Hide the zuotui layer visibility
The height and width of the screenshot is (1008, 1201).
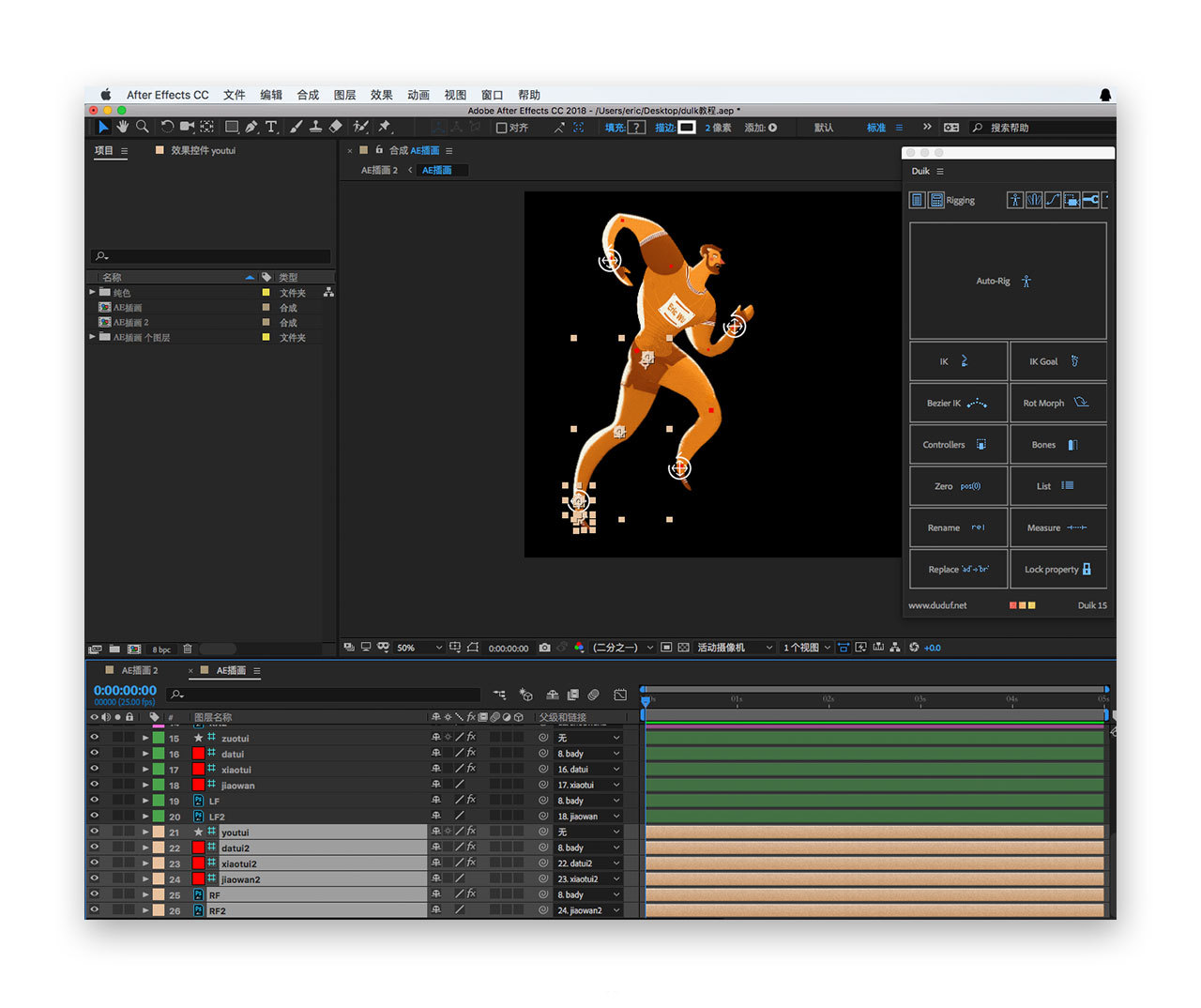point(94,738)
